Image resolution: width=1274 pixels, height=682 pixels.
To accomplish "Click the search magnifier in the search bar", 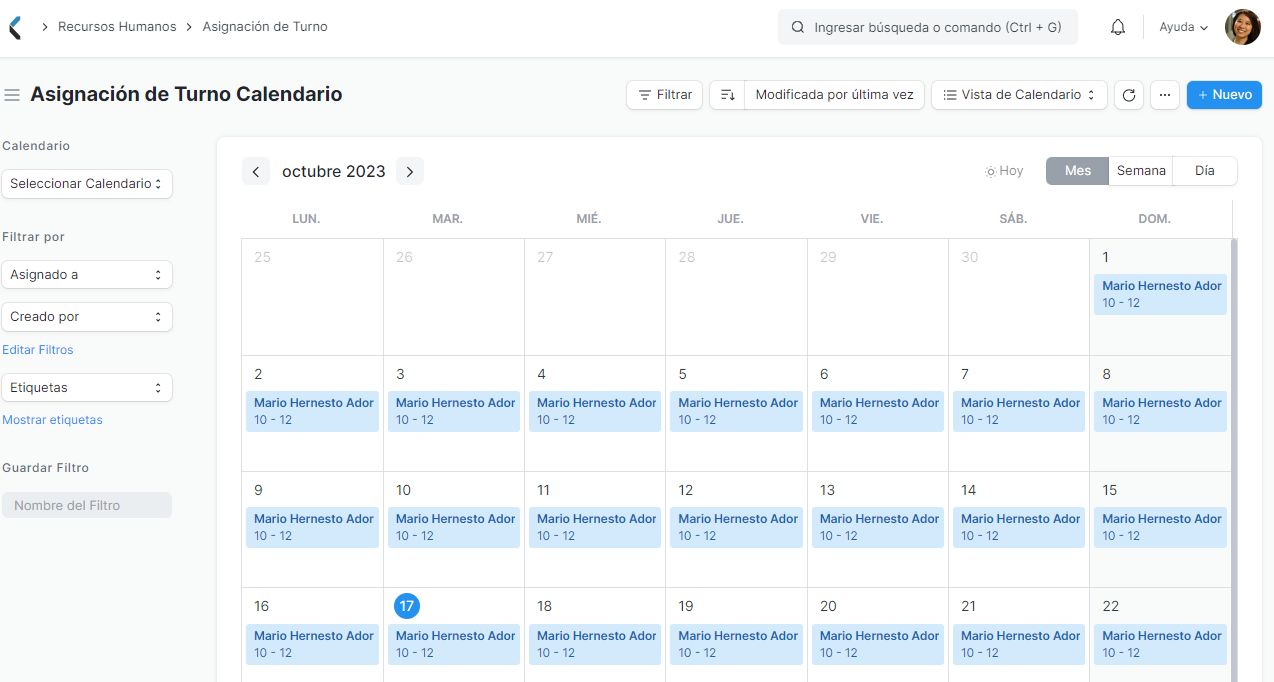I will (x=795, y=27).
